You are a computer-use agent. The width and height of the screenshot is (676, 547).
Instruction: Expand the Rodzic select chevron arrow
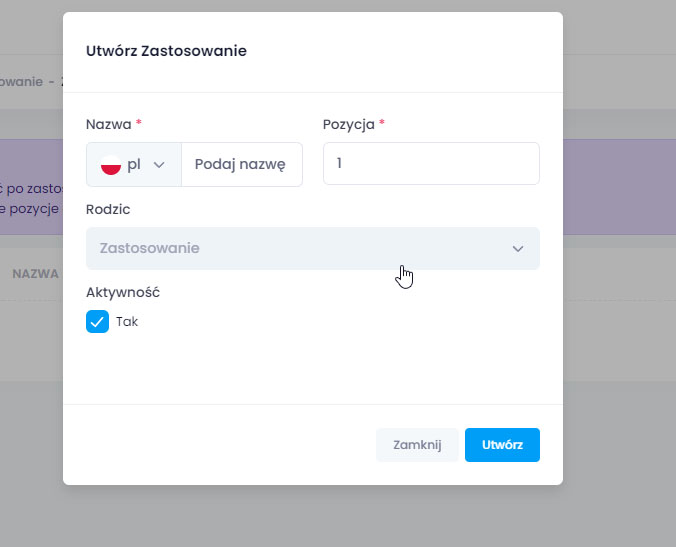point(518,249)
